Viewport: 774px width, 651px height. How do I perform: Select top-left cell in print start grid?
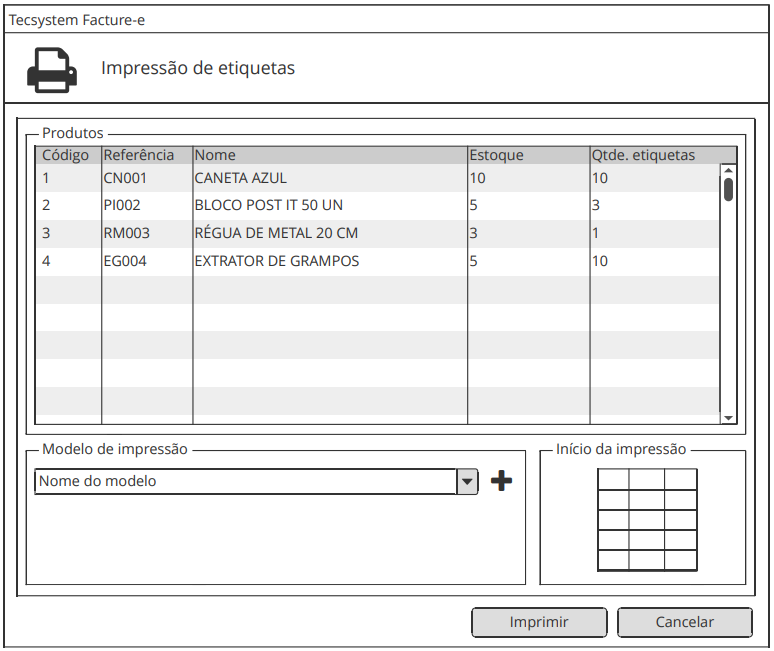613,479
